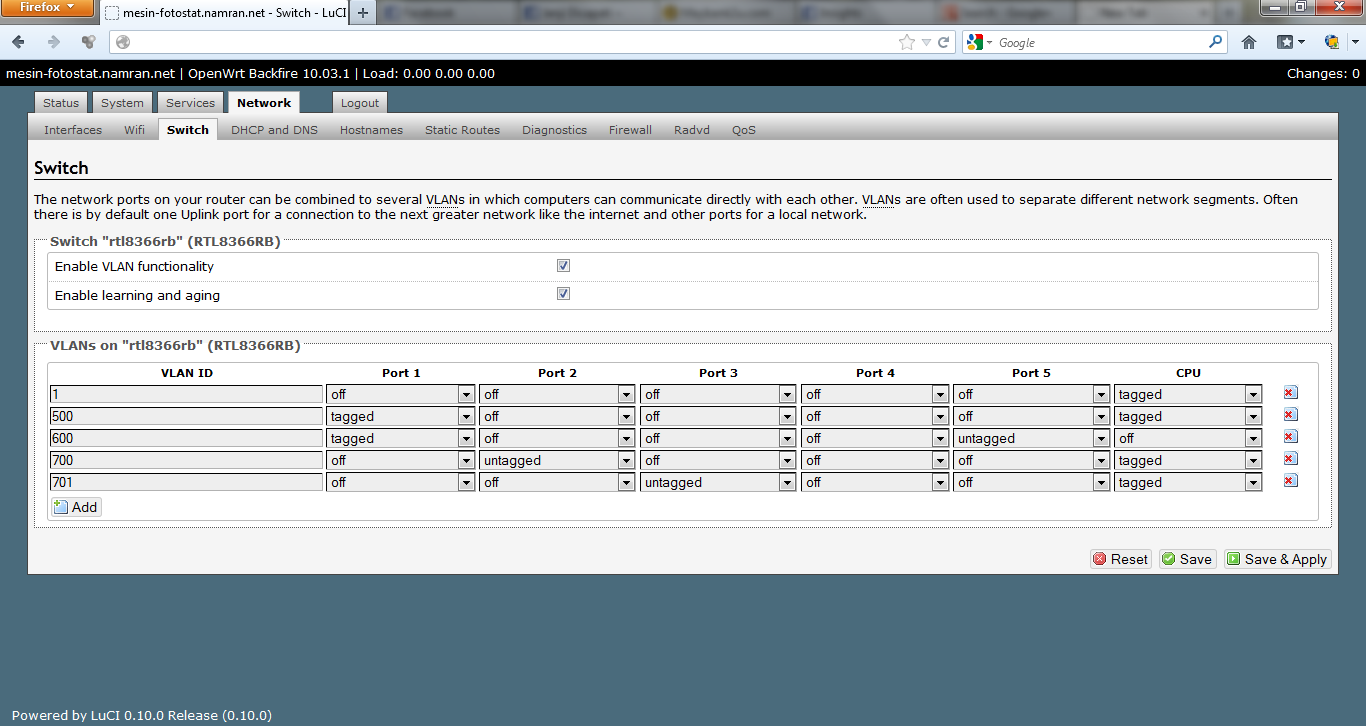The width and height of the screenshot is (1366, 728).
Task: Uncheck Enable learning and aging
Action: point(564,294)
